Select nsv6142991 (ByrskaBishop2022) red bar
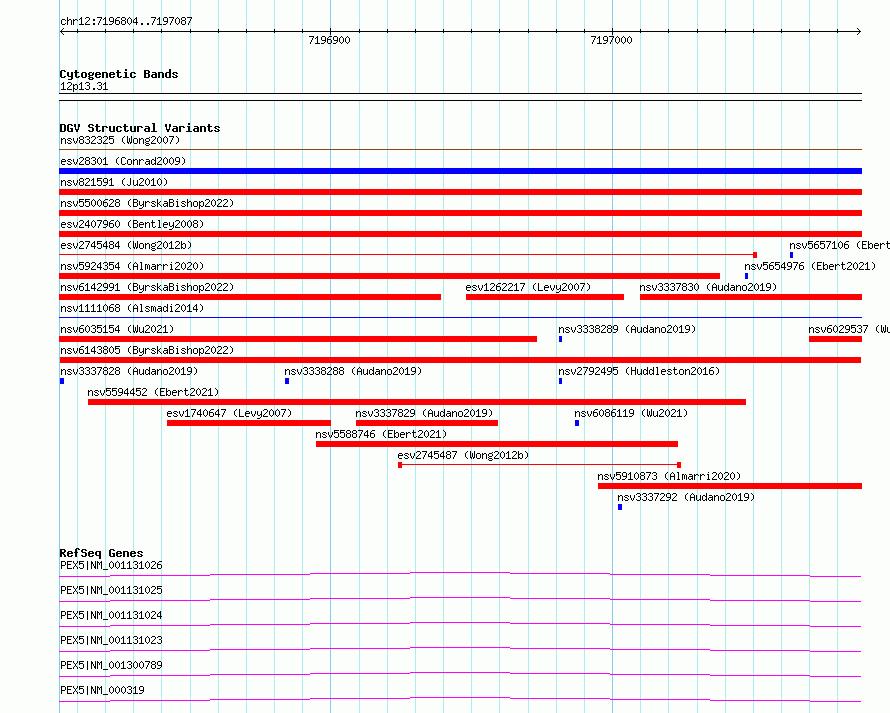Viewport: 890px width, 713px height. (x=250, y=297)
